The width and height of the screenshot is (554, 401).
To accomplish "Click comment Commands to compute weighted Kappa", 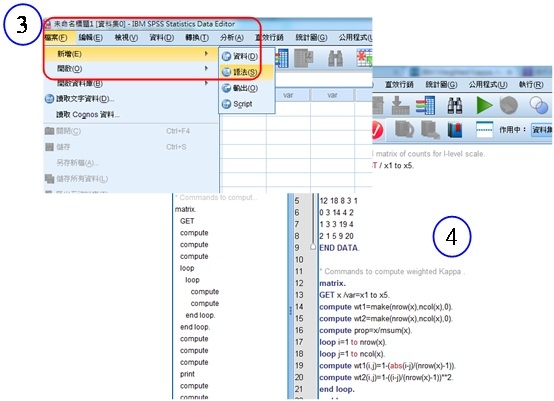I will click(x=392, y=271).
